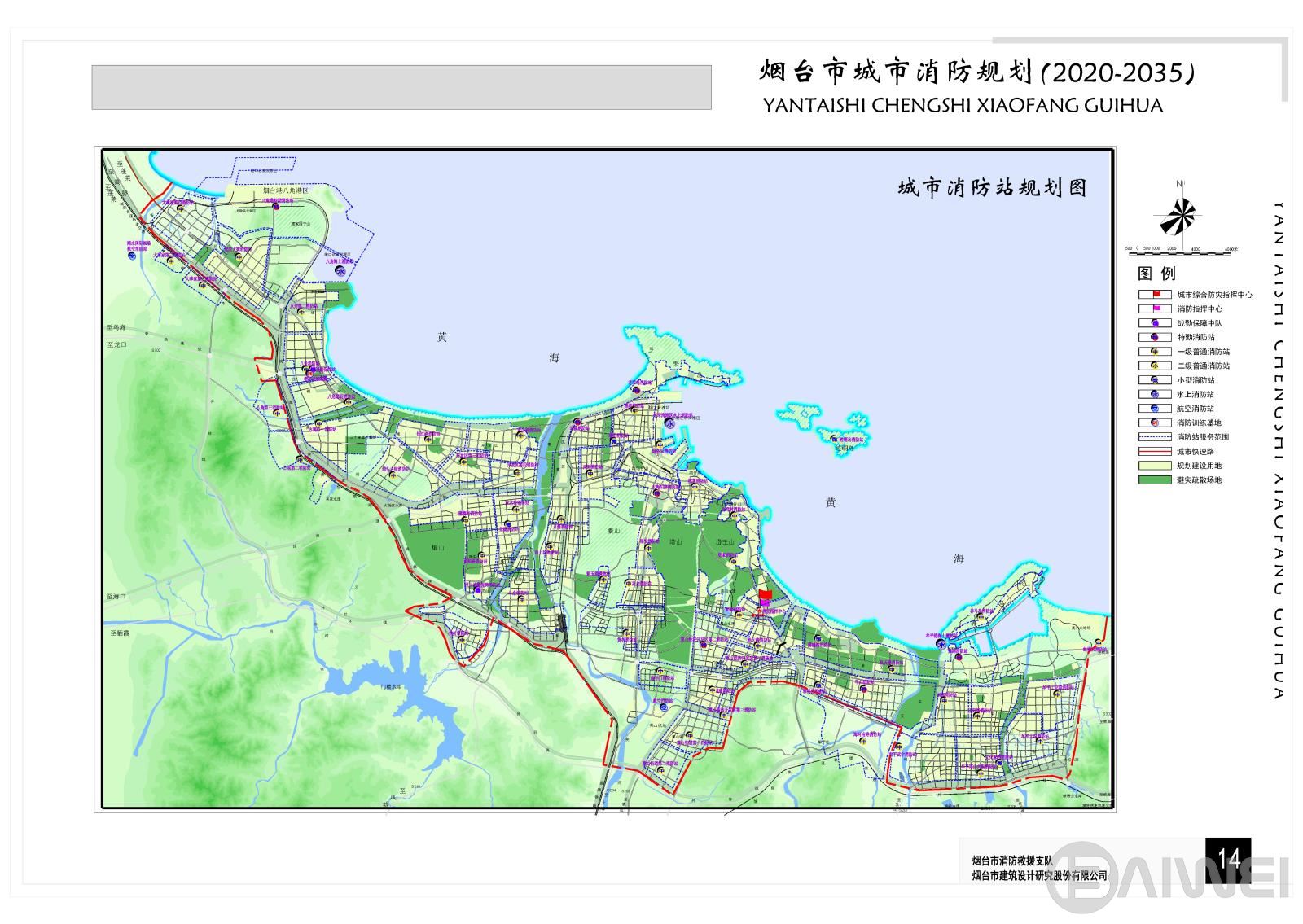Click the 航空消防站 legend icon
This screenshot has height=924, width=1303.
1155,409
